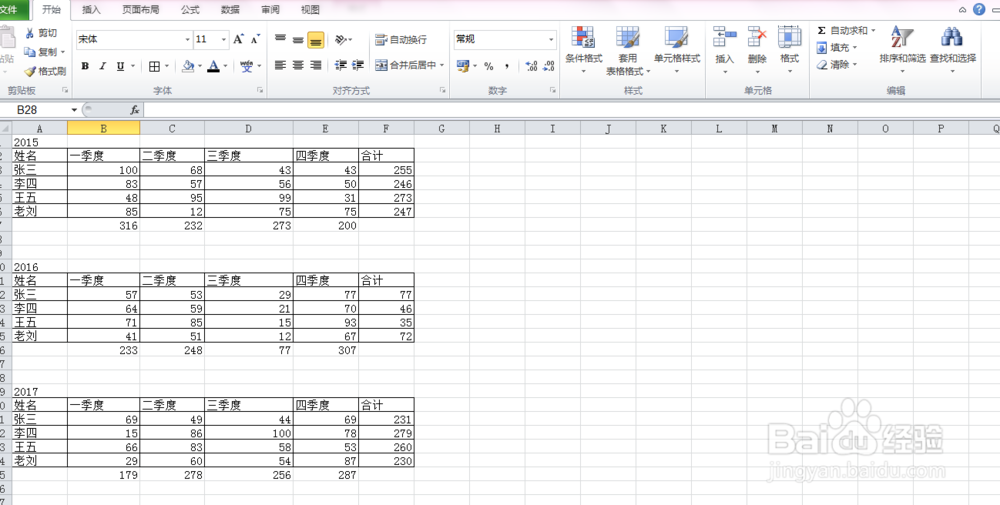Open the font size dropdown showing 11
Viewport: 1000px width, 505px height.
(x=224, y=40)
